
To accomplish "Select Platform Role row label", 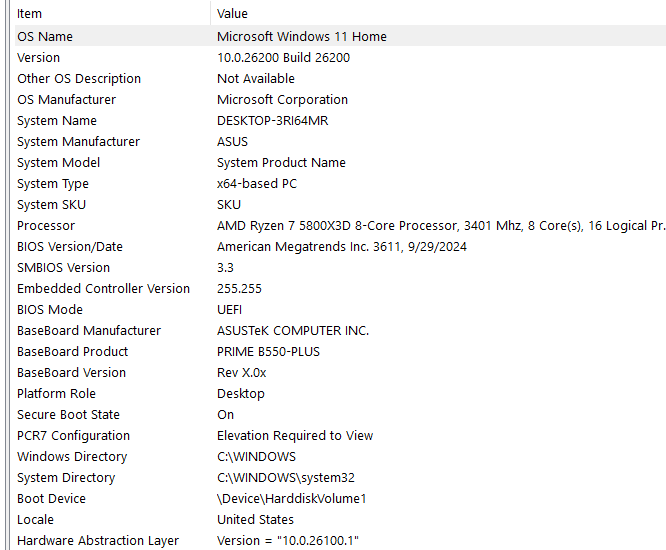I will (56, 394).
